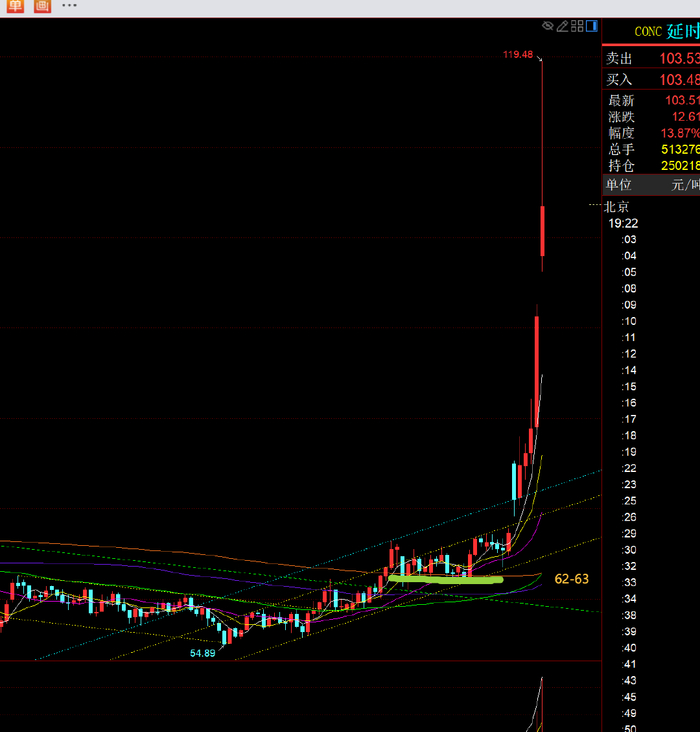Click the 单位 unit row label
Screen dimensions: 700x732
618,185
